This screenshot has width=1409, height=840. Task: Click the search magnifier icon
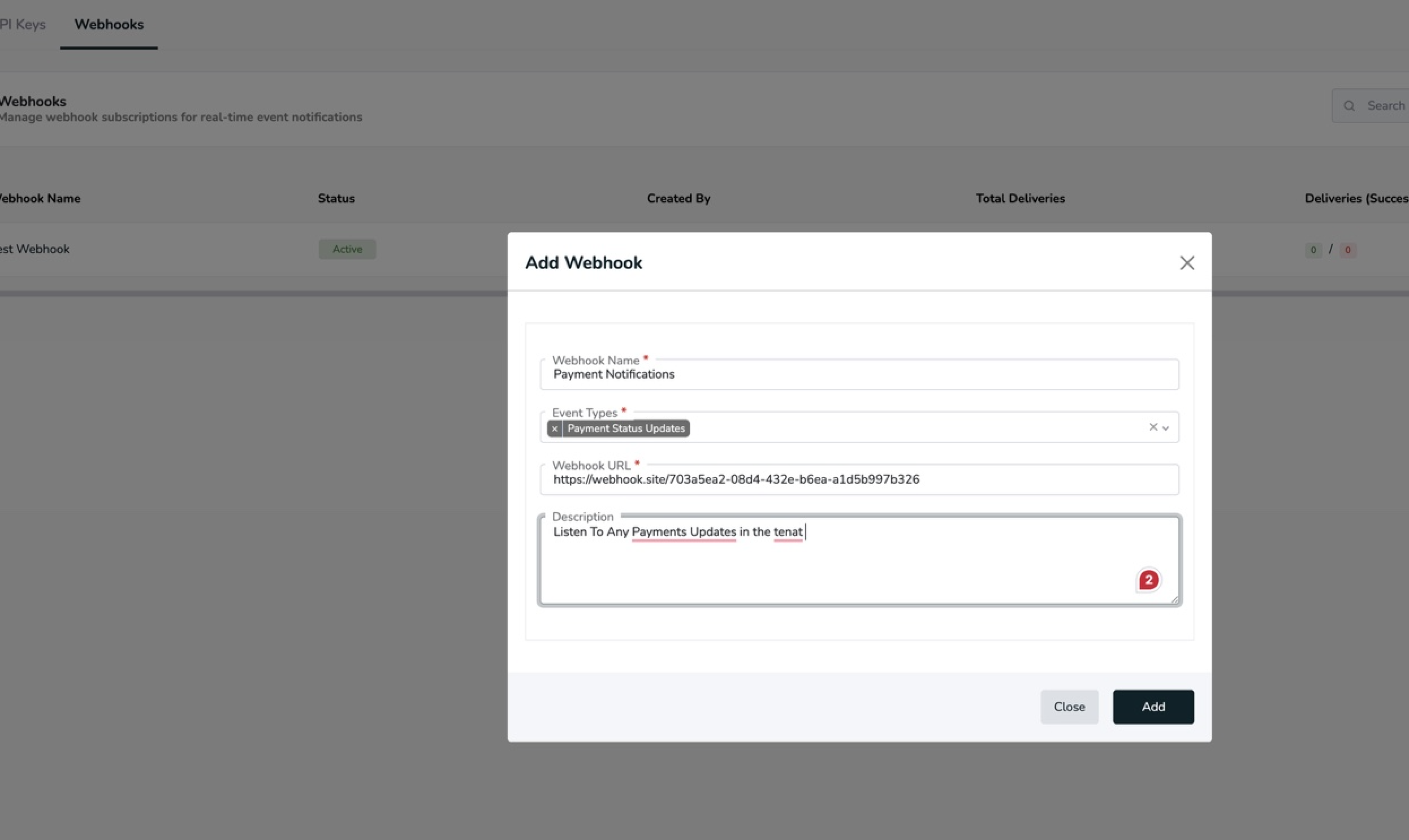1349,106
